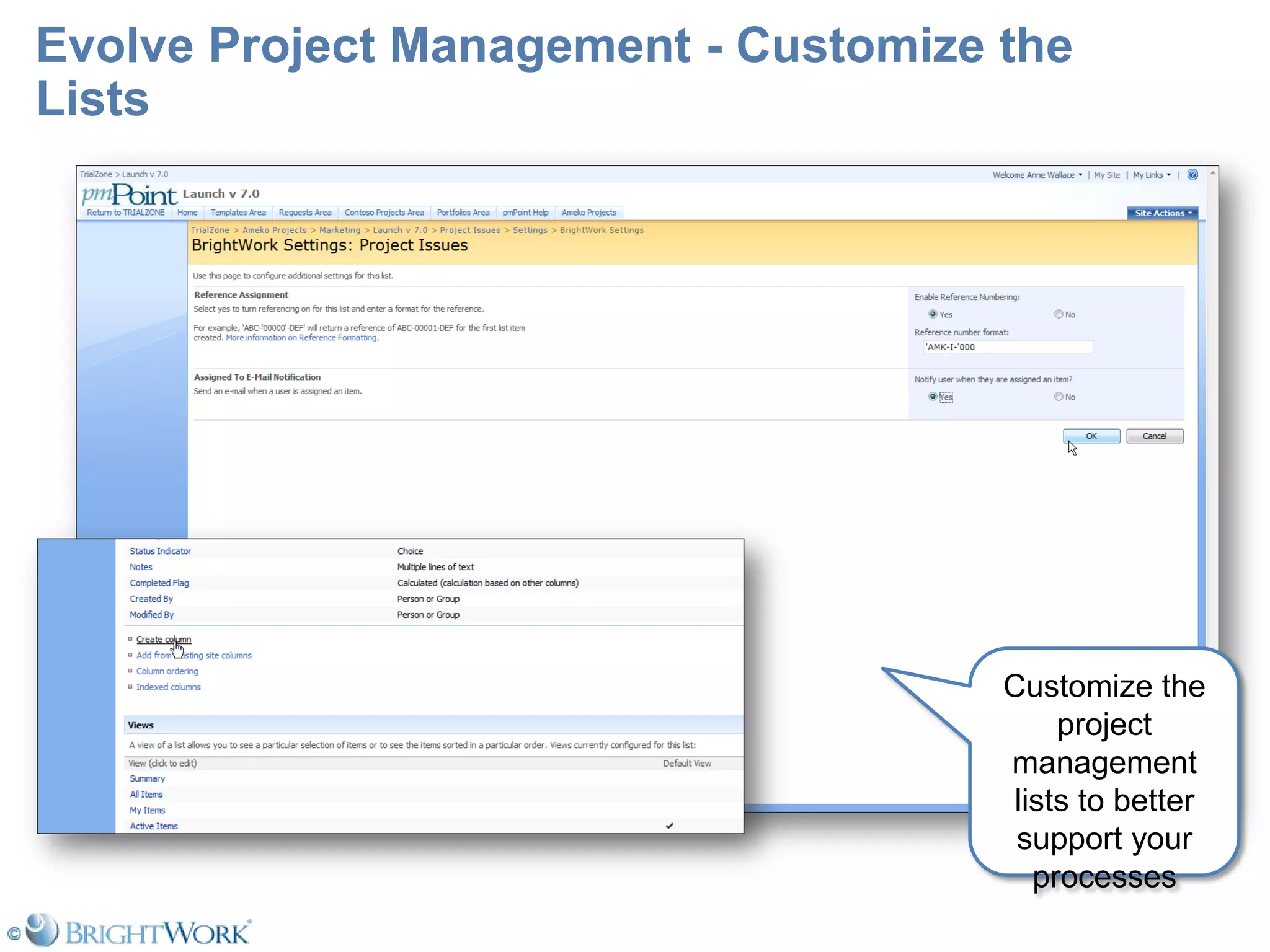Click top-left TrialZone breadcrumb above logo
The image size is (1270, 952).
[x=96, y=174]
